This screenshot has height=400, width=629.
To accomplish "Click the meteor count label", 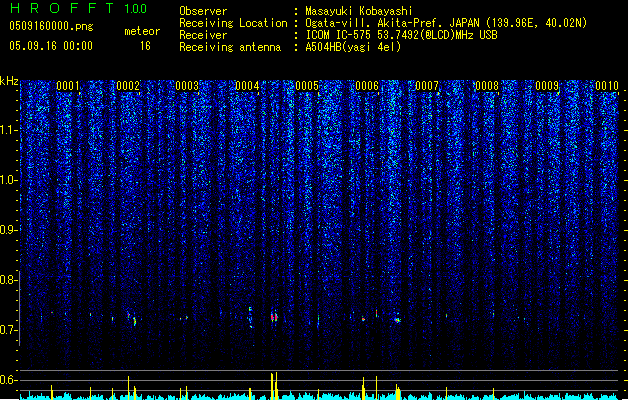I will tap(142, 31).
